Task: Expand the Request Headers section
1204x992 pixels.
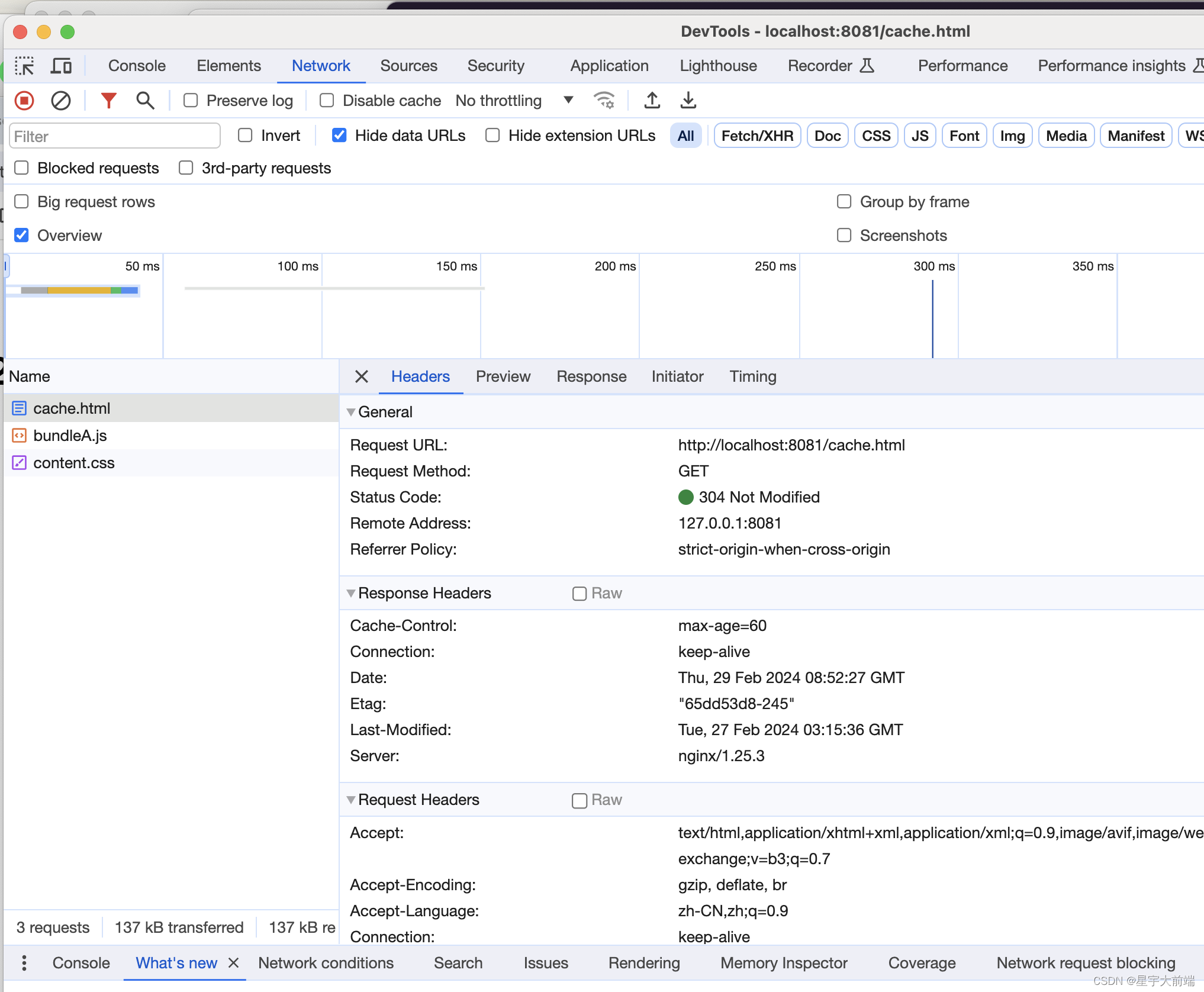Action: coord(351,799)
